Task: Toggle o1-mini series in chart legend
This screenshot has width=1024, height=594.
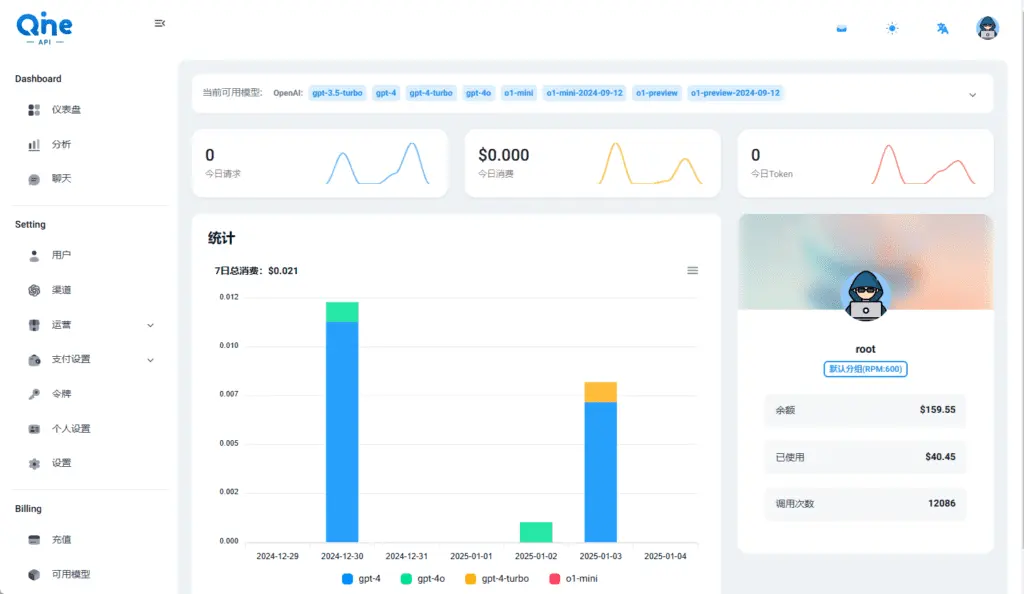Action: coord(573,578)
